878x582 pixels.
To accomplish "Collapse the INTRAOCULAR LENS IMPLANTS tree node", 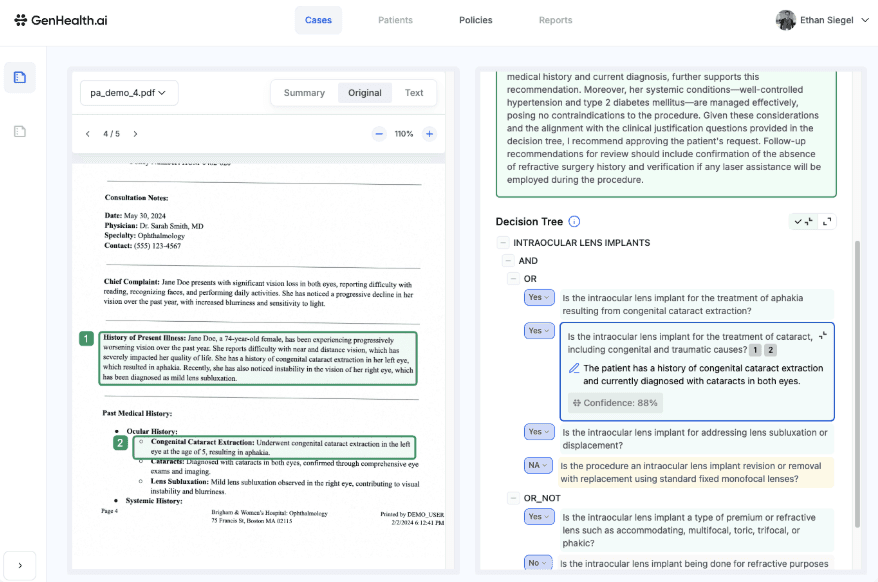I will (503, 243).
